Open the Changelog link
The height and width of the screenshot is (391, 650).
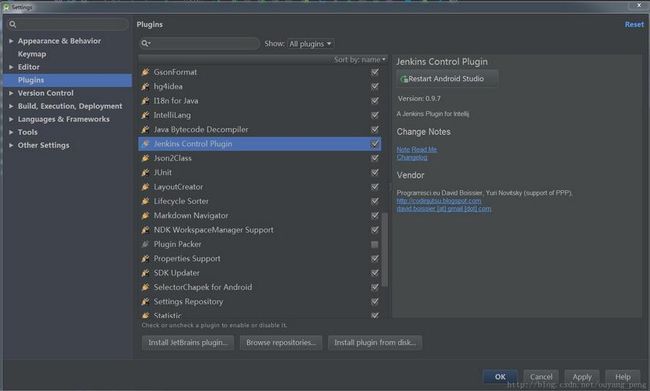(412, 158)
